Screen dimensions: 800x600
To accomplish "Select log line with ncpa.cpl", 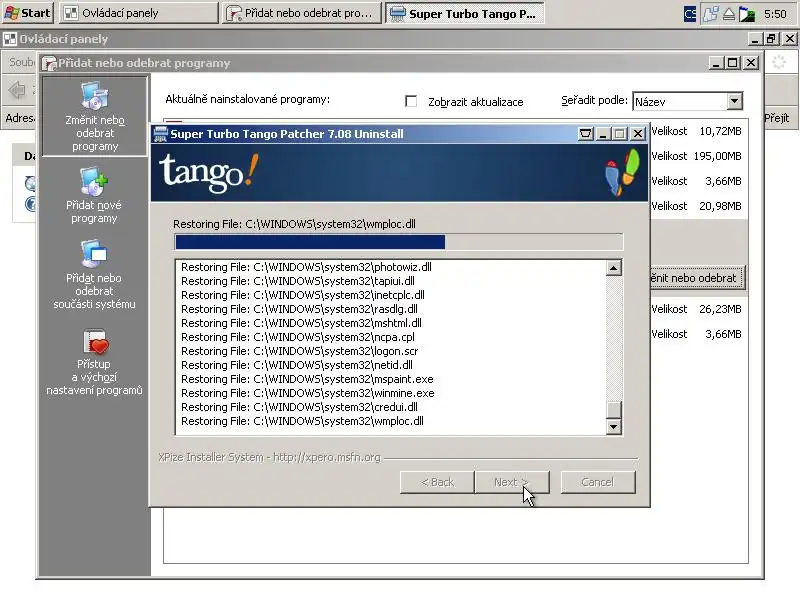I will point(297,337).
